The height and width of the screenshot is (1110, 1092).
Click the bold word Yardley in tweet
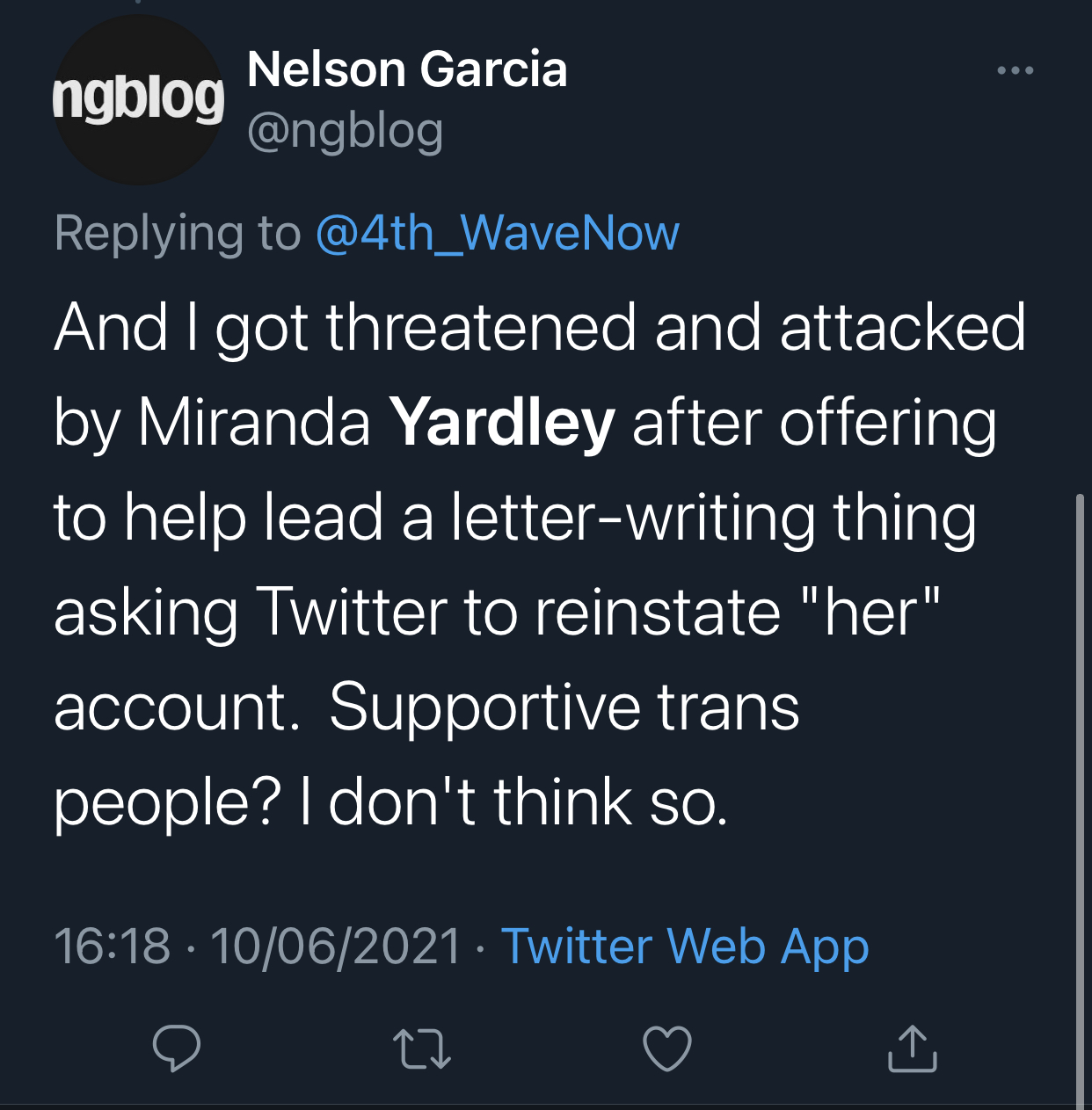click(x=502, y=423)
